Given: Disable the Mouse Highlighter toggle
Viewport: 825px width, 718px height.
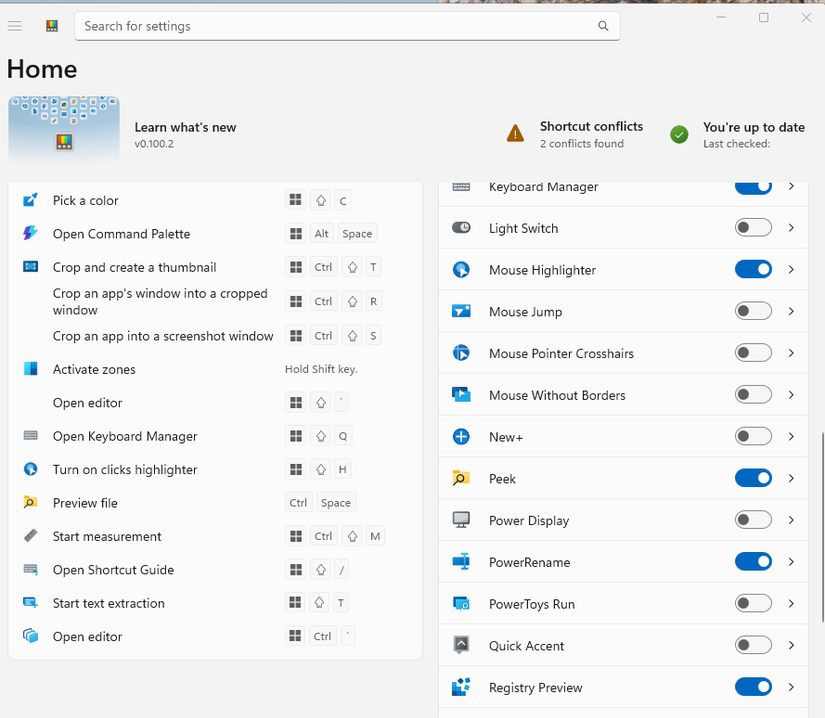Looking at the screenshot, I should (753, 269).
